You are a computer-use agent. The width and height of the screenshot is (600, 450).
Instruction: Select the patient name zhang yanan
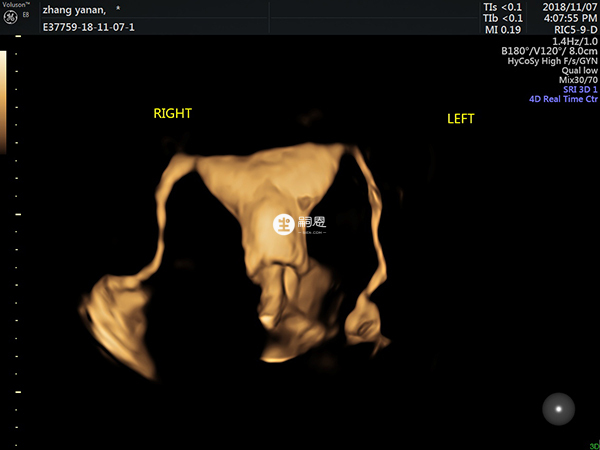point(77,9)
